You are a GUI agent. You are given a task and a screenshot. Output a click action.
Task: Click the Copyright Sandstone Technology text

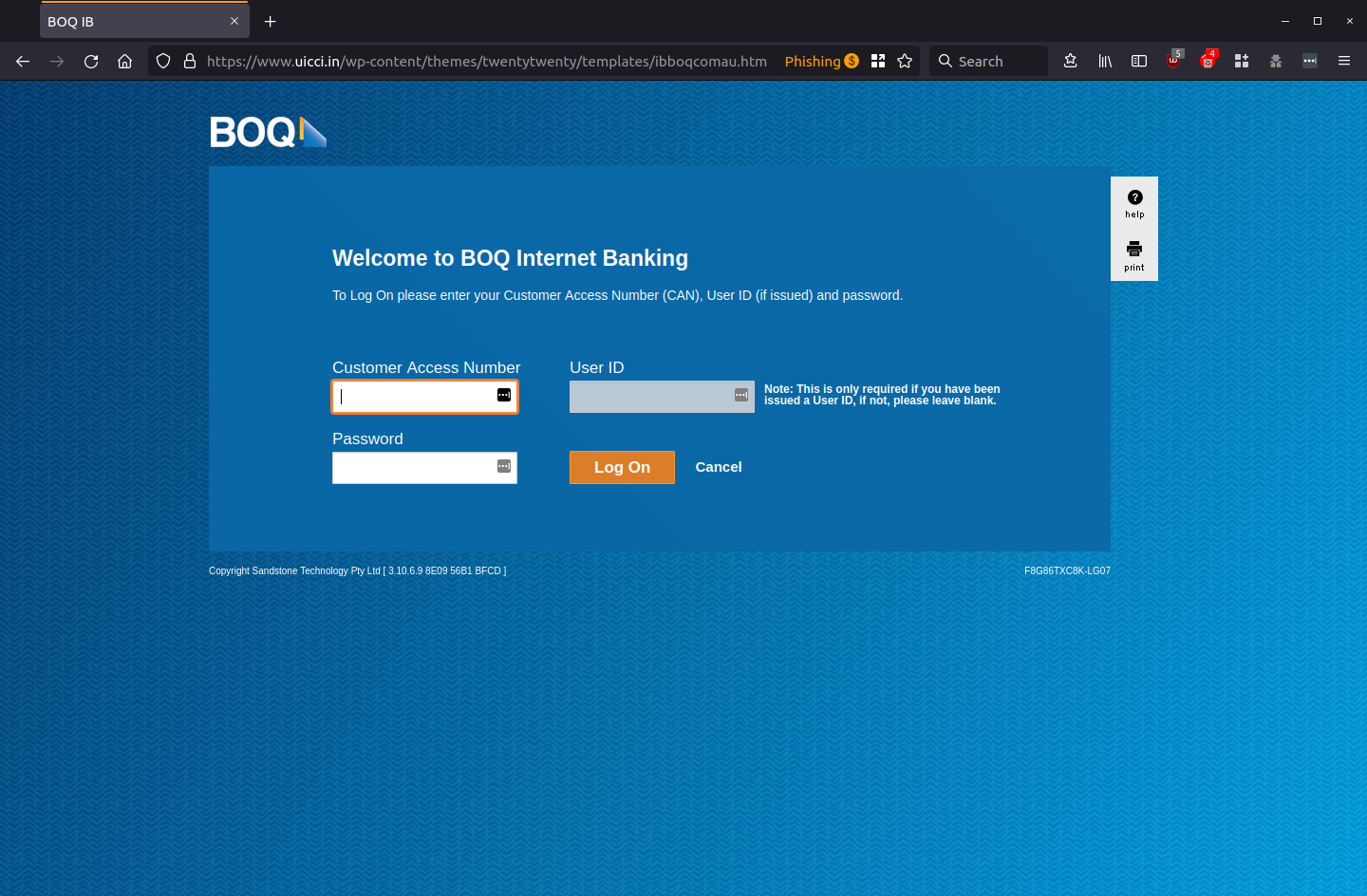point(357,571)
